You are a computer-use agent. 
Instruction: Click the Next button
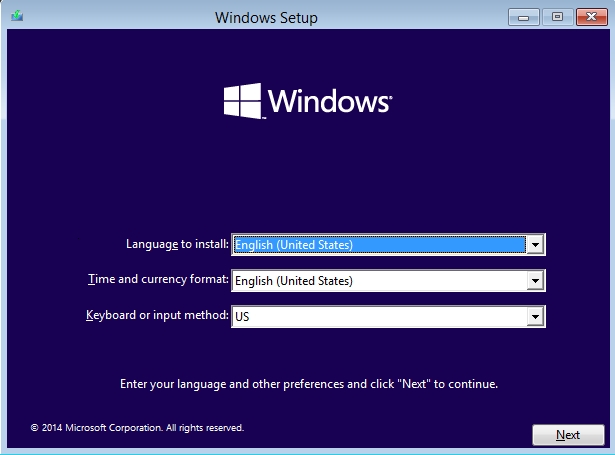click(568, 435)
